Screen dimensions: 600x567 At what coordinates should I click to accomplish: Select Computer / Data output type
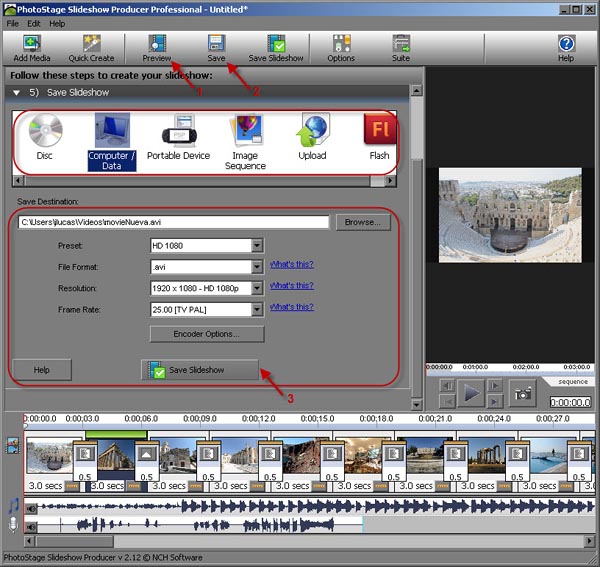112,142
